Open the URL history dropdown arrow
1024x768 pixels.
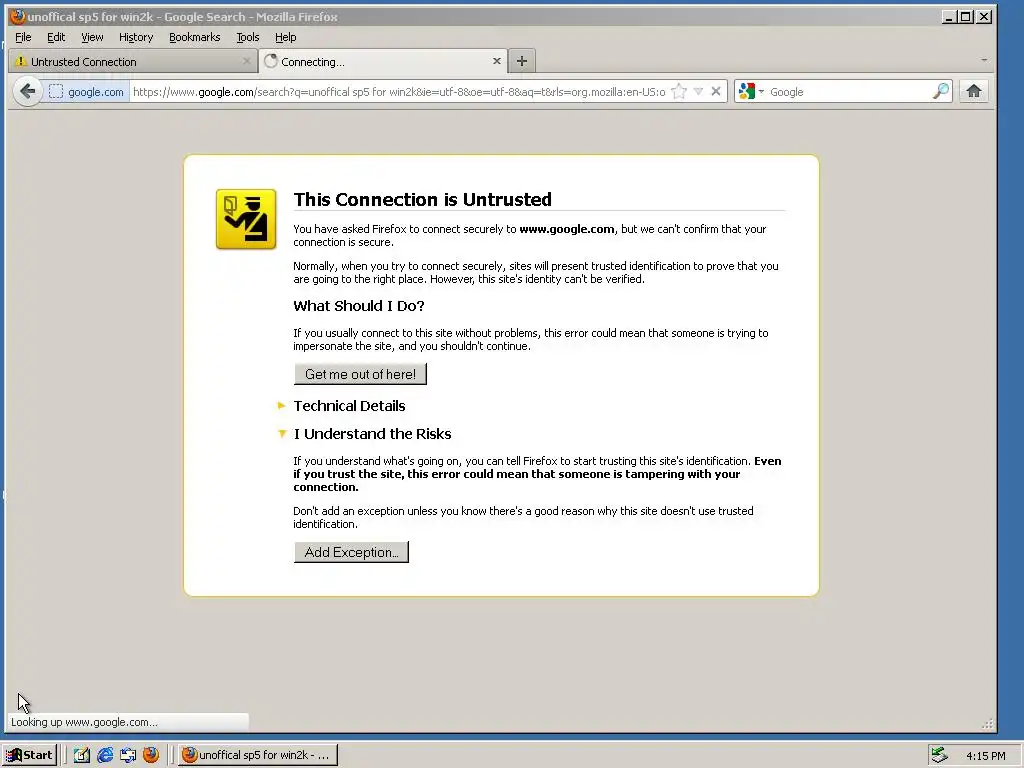[698, 91]
